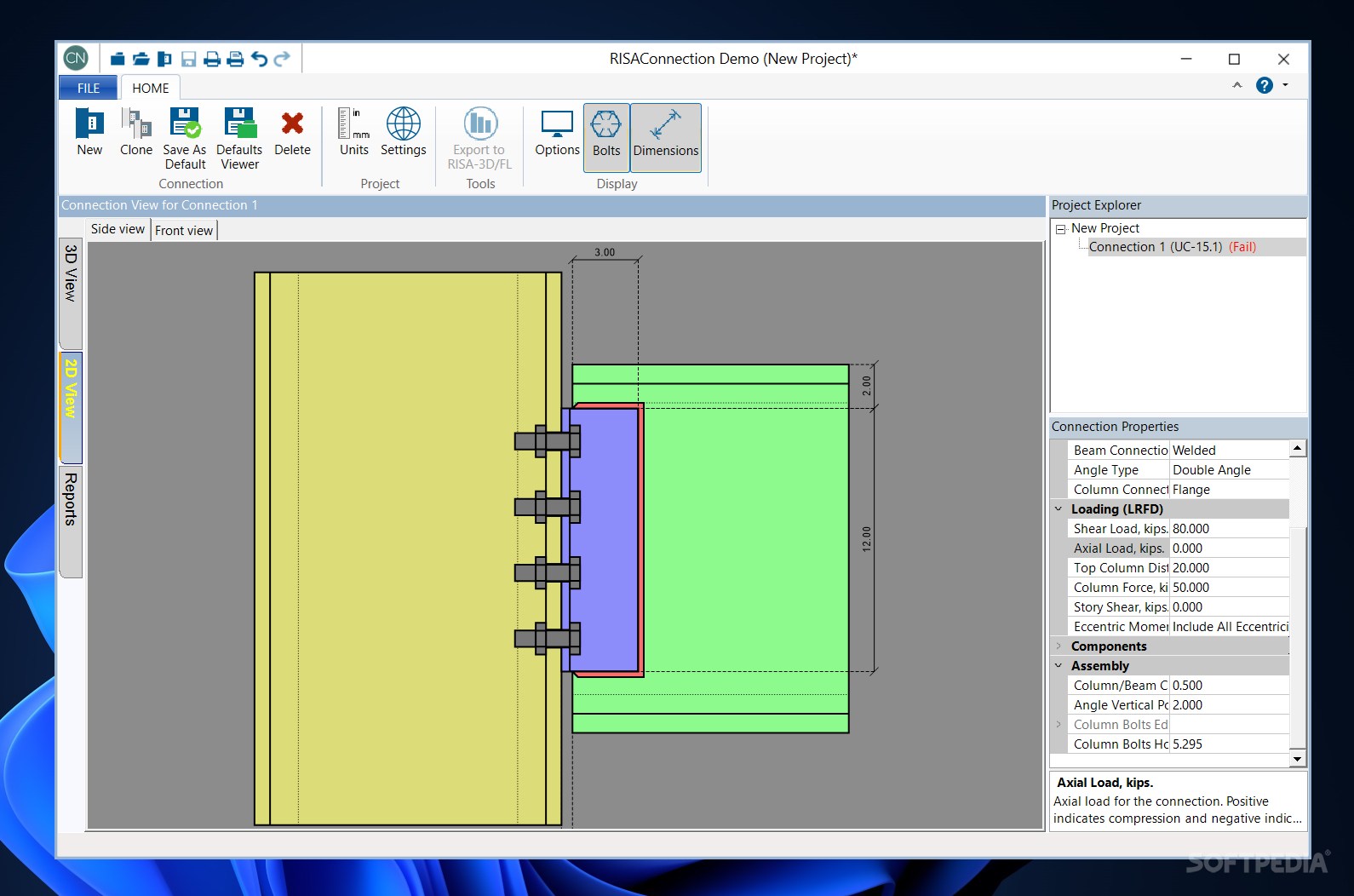Click the topmost bolt in the drawing
Viewport: 1354px width, 896px height.
[x=547, y=441]
